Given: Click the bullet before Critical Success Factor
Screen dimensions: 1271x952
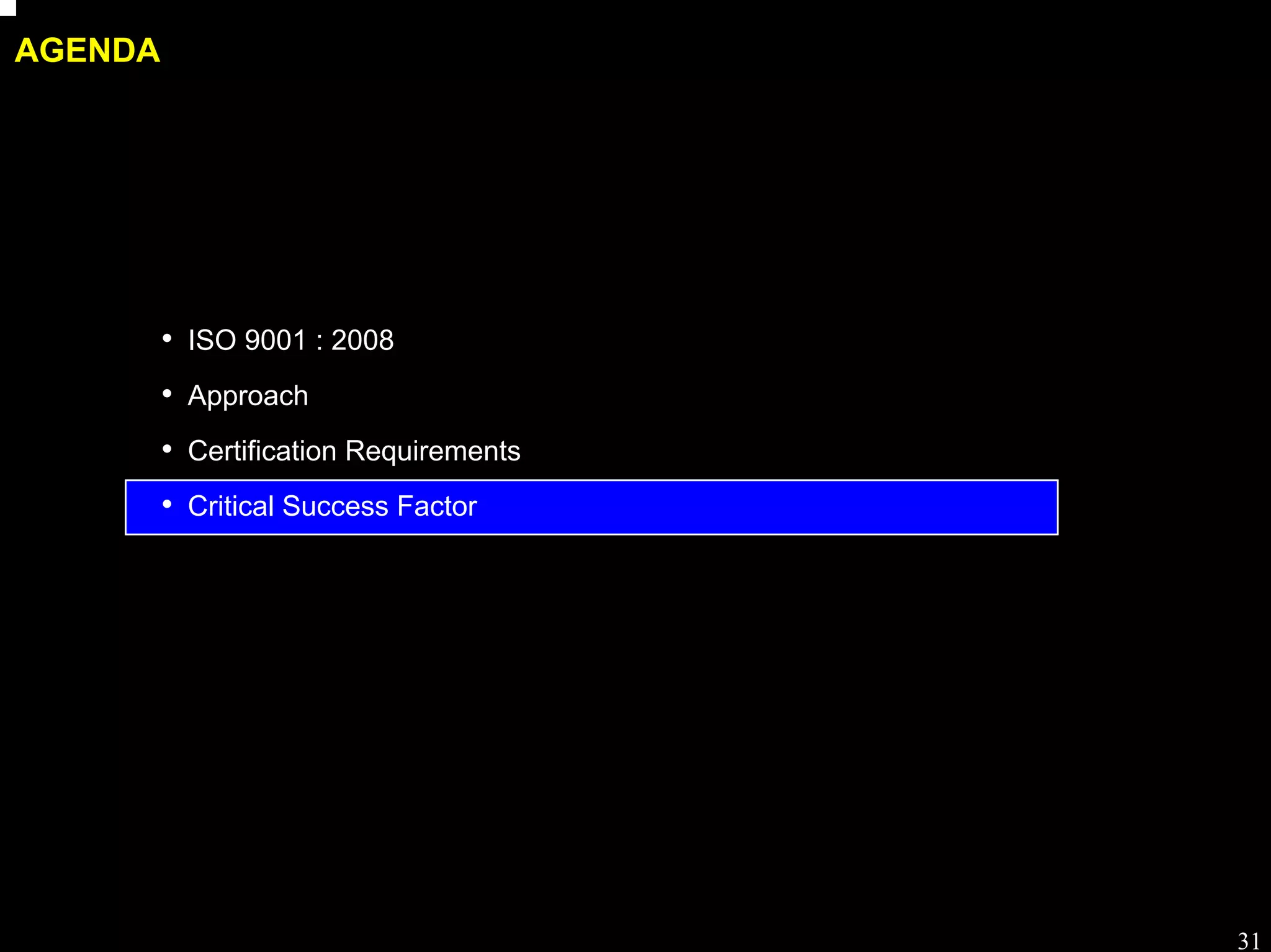Looking at the screenshot, I should [166, 505].
